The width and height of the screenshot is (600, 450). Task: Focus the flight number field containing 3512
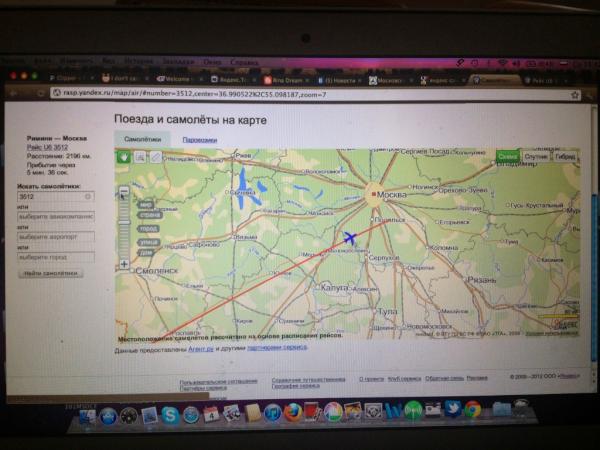tap(56, 196)
